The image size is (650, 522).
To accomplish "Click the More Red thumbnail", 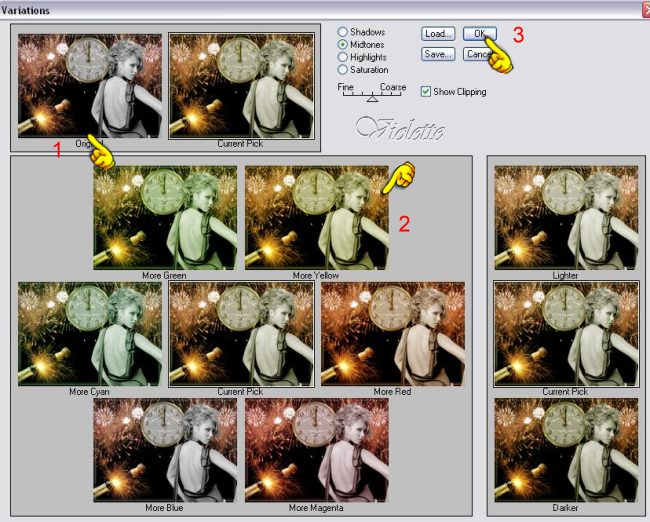I will 392,334.
